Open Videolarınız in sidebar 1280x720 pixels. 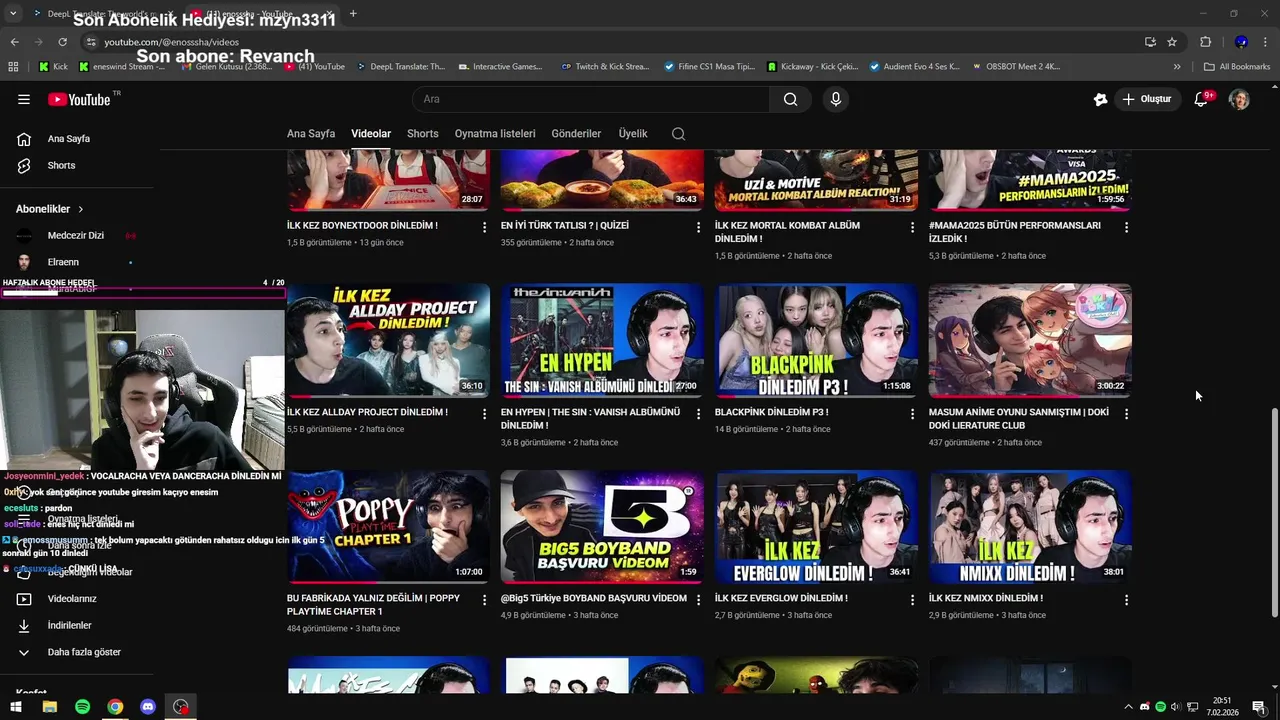tap(70, 599)
